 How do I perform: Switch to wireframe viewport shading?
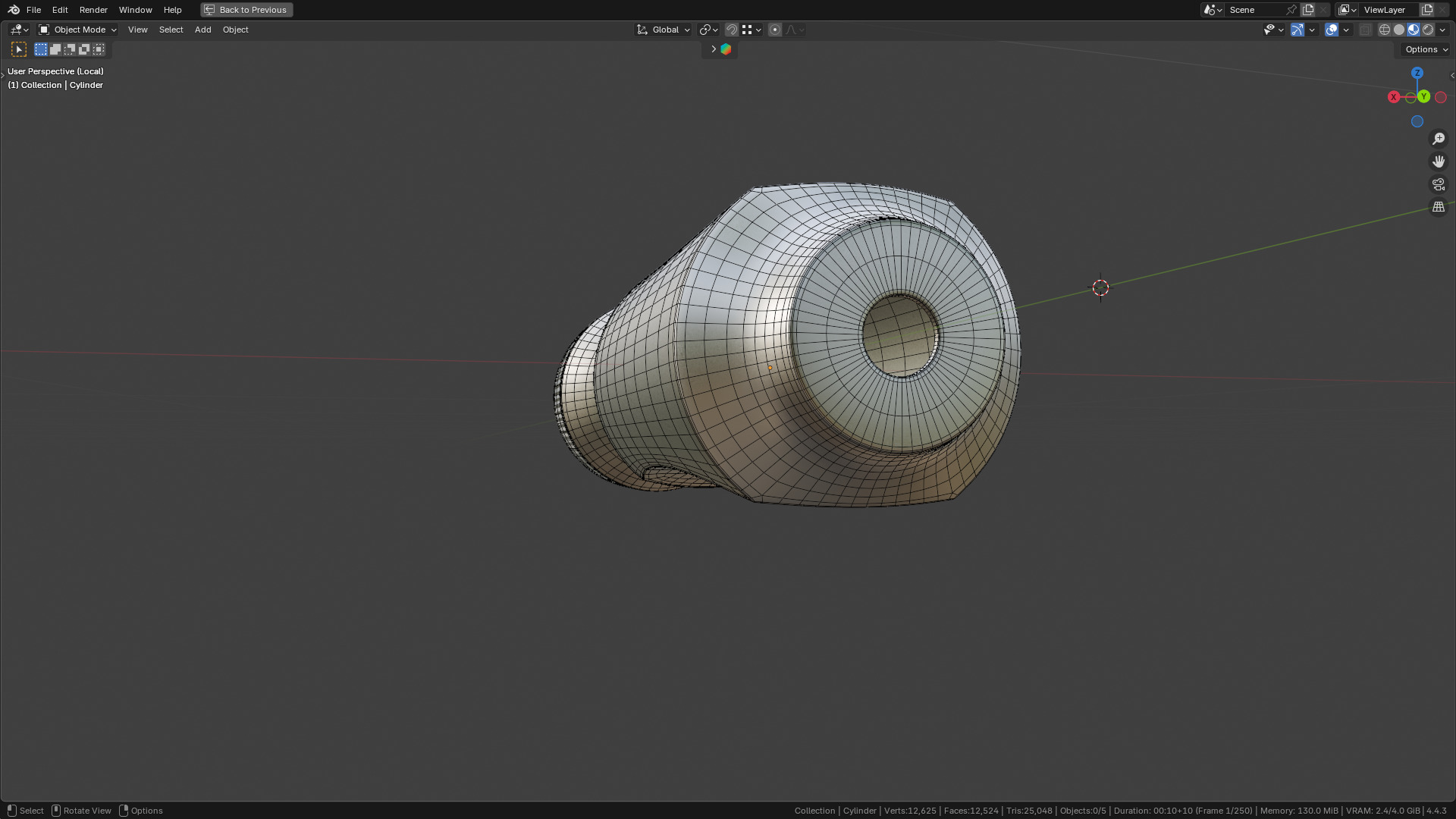pos(1385,30)
